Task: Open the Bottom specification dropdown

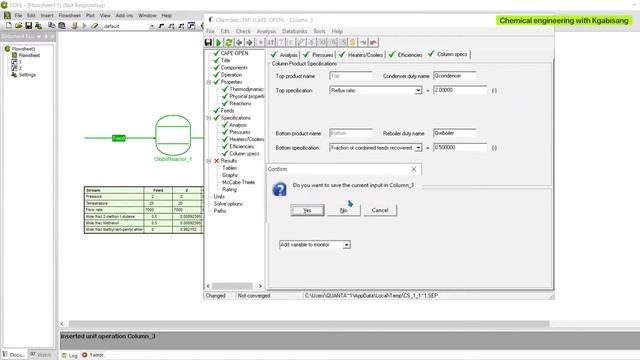Action: (x=418, y=148)
